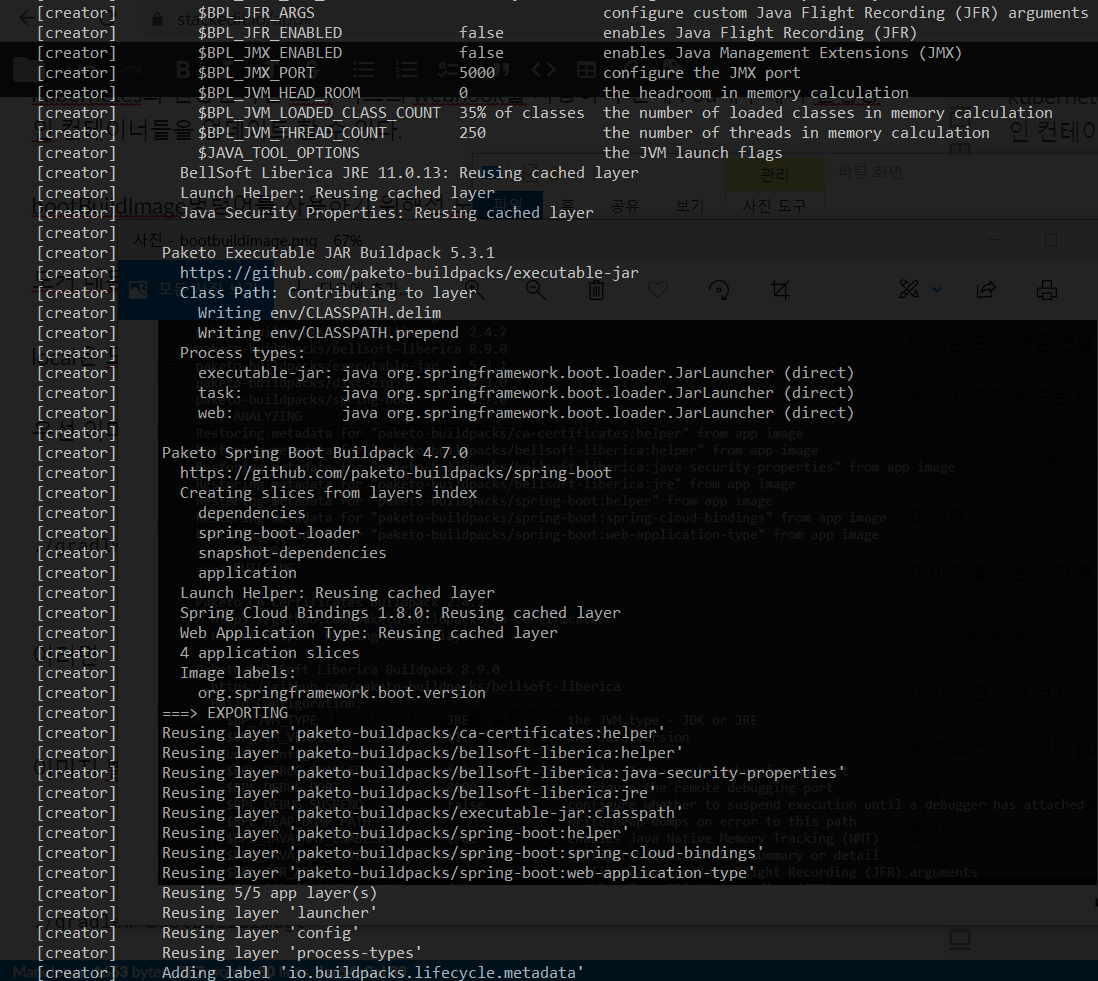
Task: Click the table icon in StackEdit toolbar
Action: pyautogui.click(x=586, y=70)
